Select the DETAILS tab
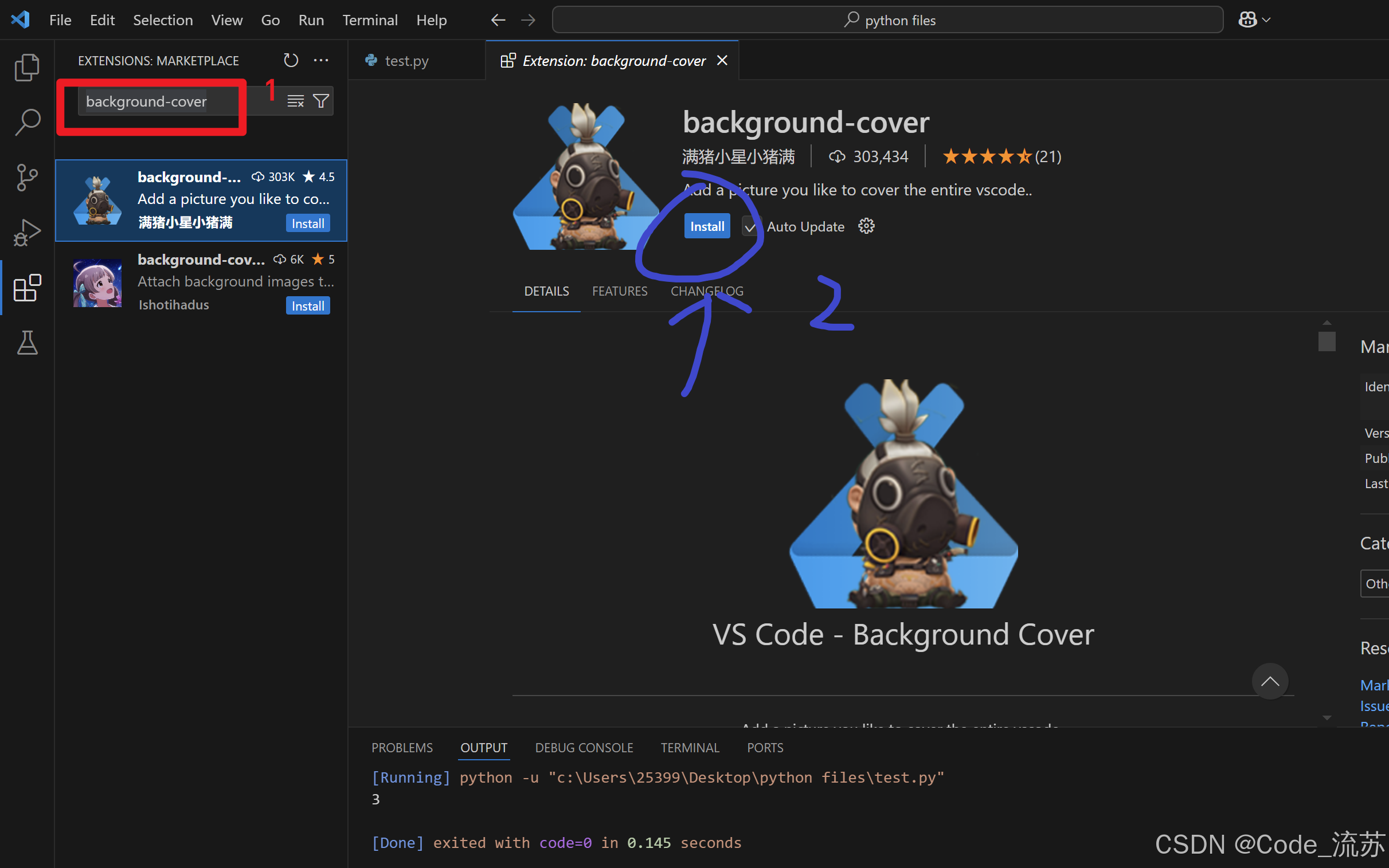The height and width of the screenshot is (868, 1389). click(546, 291)
